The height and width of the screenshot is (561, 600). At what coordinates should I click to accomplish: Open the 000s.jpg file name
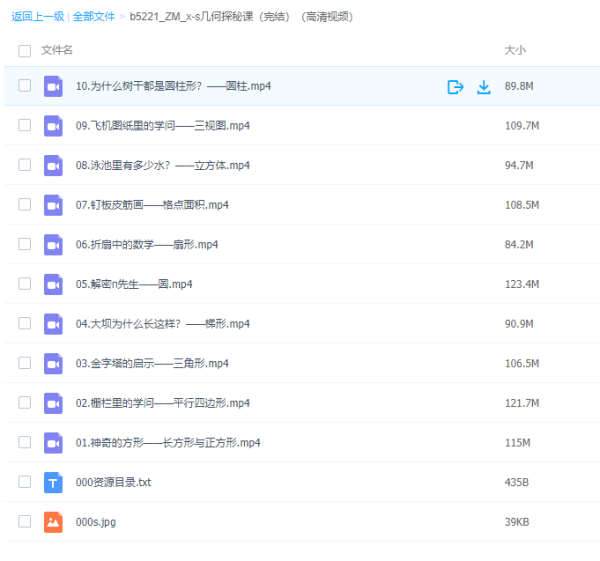96,522
